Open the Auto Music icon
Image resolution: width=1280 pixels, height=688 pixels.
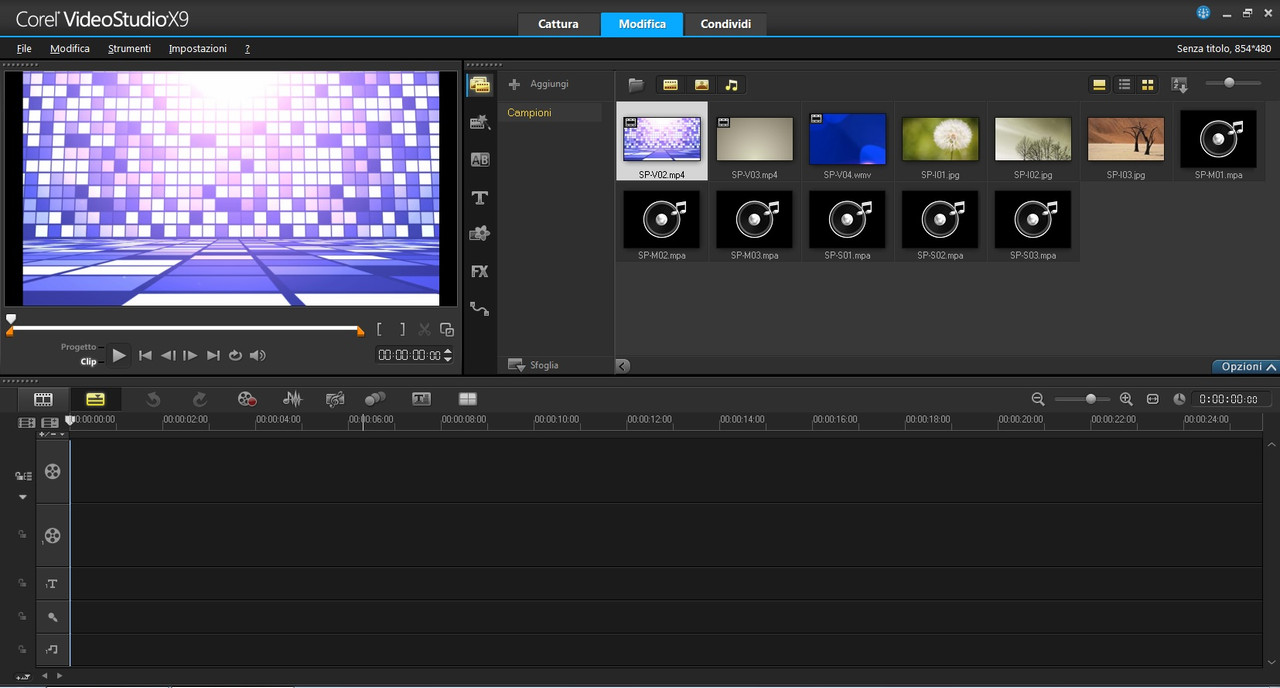335,399
